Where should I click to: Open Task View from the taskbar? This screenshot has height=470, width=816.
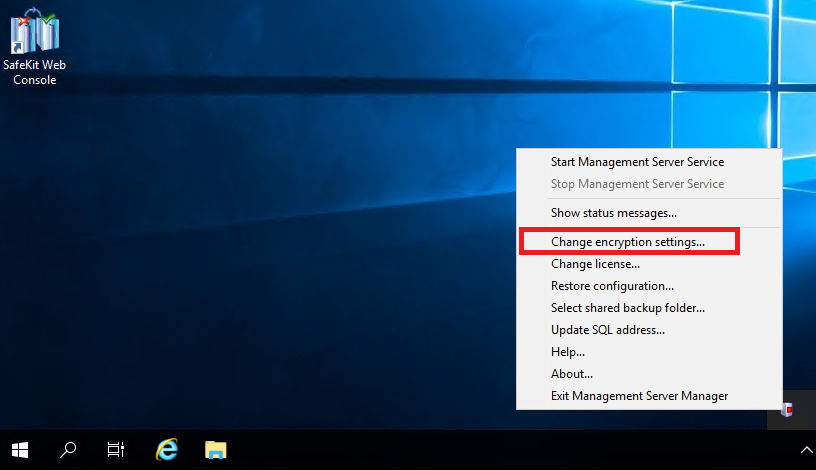pos(116,449)
